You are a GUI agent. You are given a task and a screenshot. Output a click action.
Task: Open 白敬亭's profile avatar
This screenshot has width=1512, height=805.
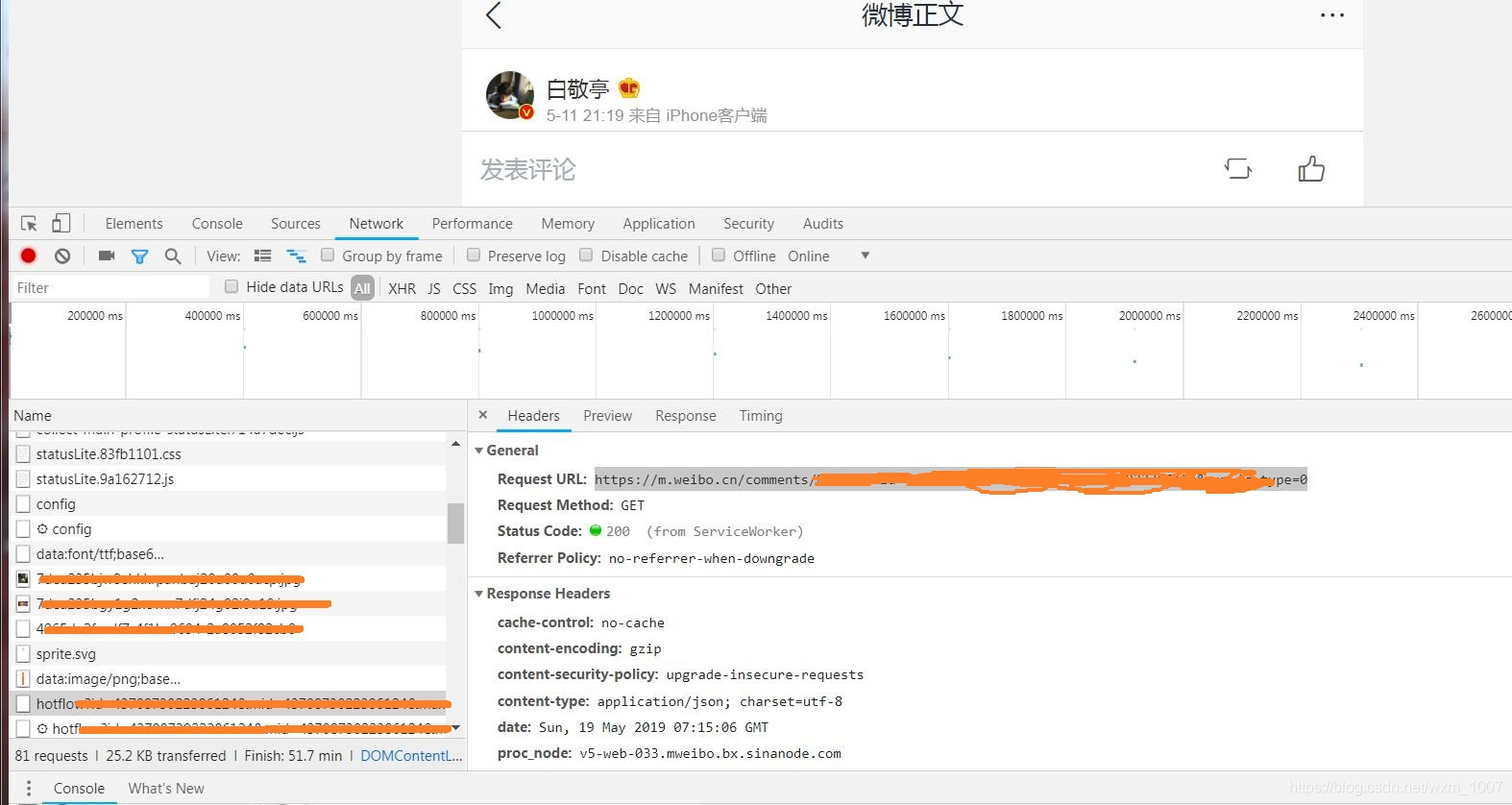coord(510,95)
